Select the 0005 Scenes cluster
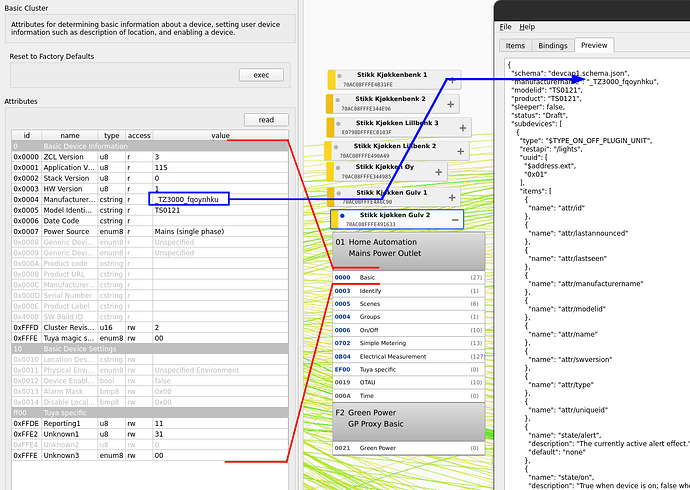 [x=409, y=304]
